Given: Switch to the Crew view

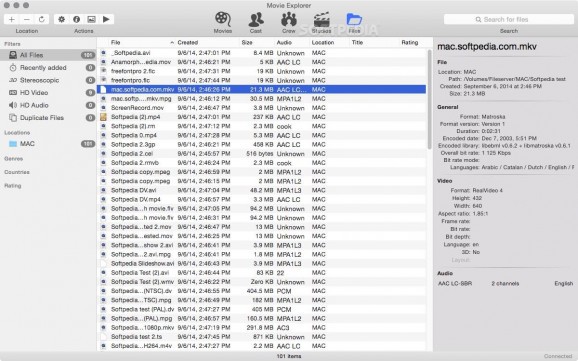Looking at the screenshot, I should click(x=289, y=22).
